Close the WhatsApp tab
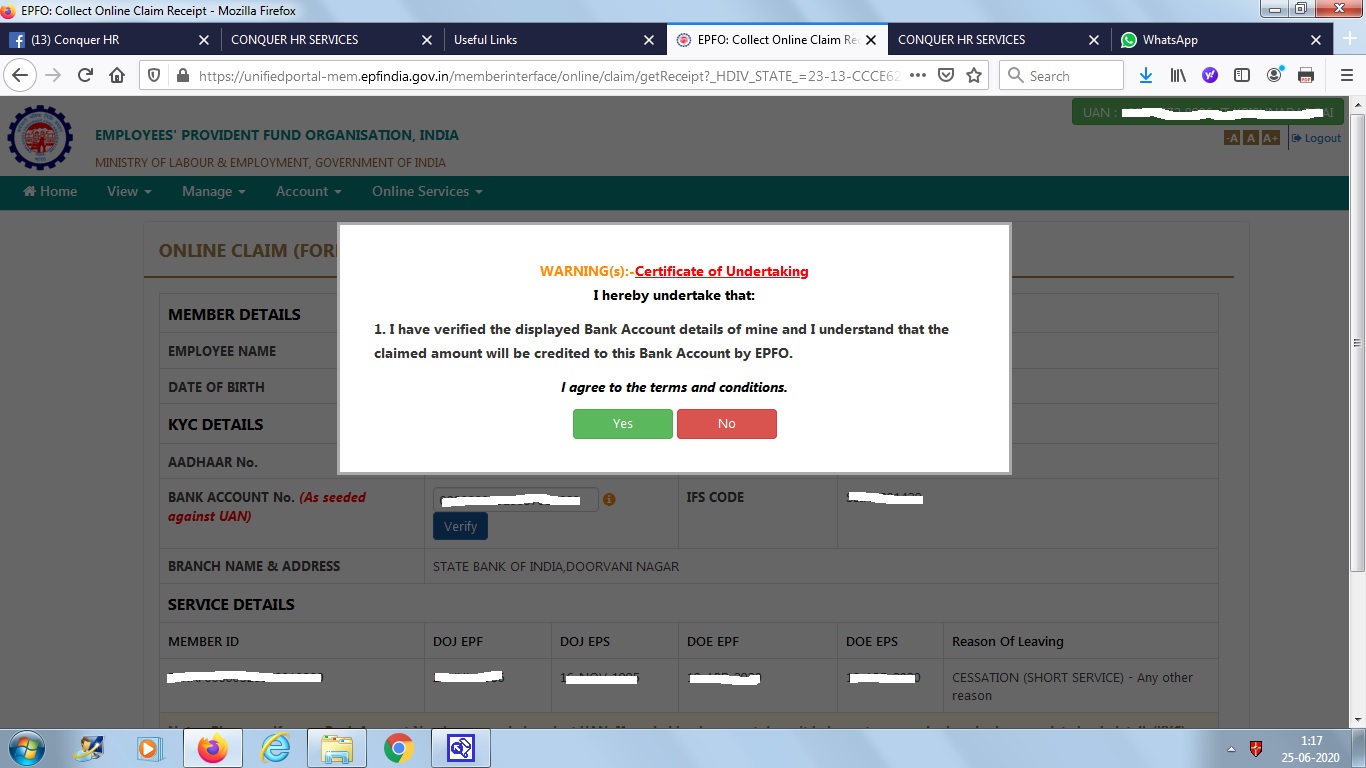 (1316, 40)
